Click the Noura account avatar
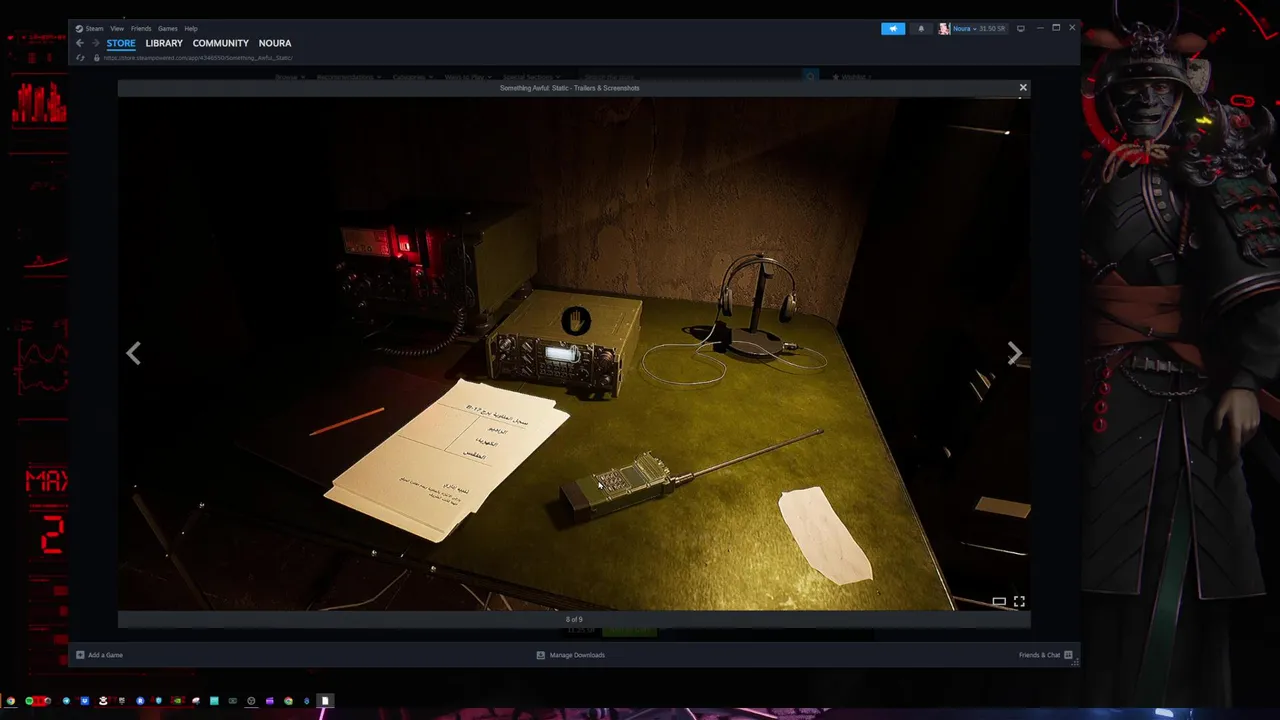 (944, 28)
